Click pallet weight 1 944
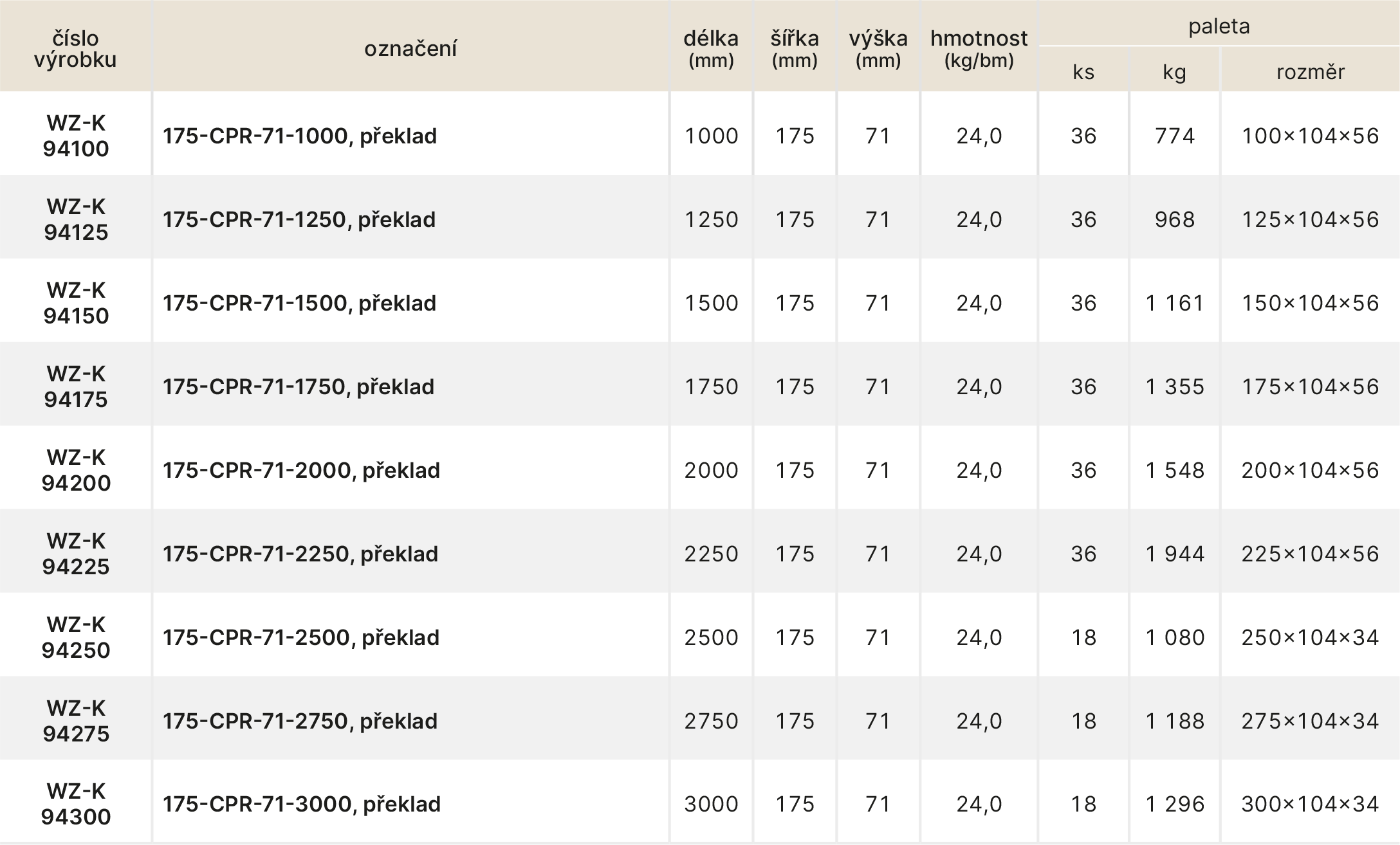Screen dimensions: 1400x845 coord(1175,554)
